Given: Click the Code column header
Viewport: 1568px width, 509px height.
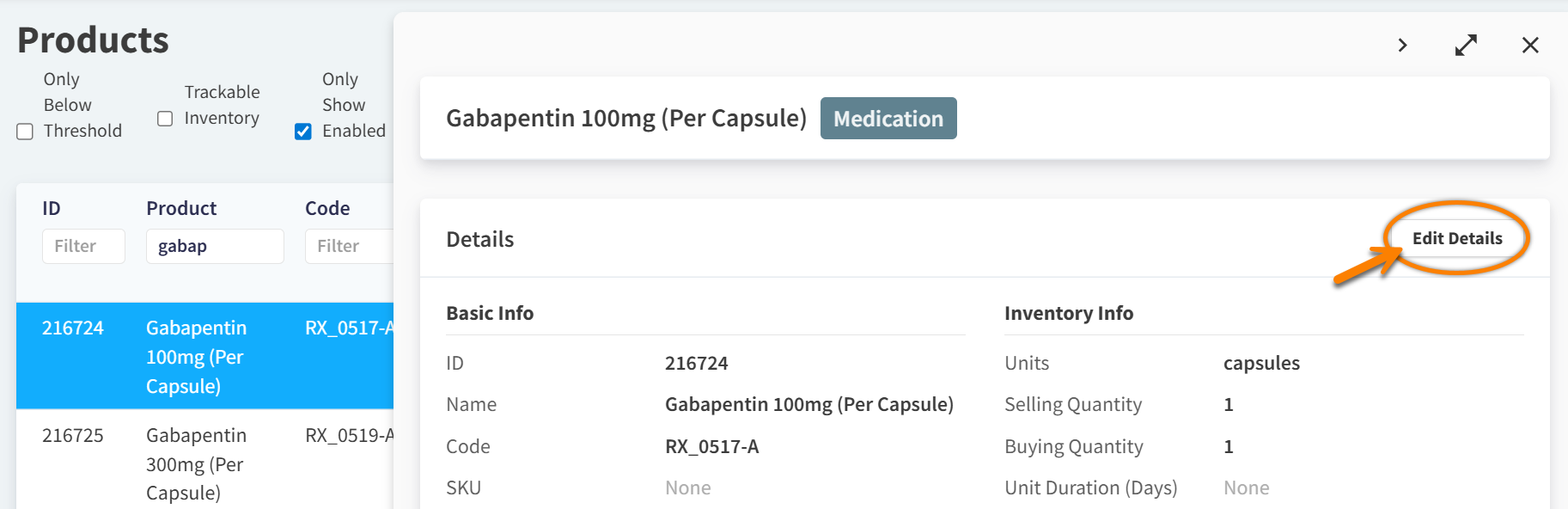Looking at the screenshot, I should [x=327, y=208].
